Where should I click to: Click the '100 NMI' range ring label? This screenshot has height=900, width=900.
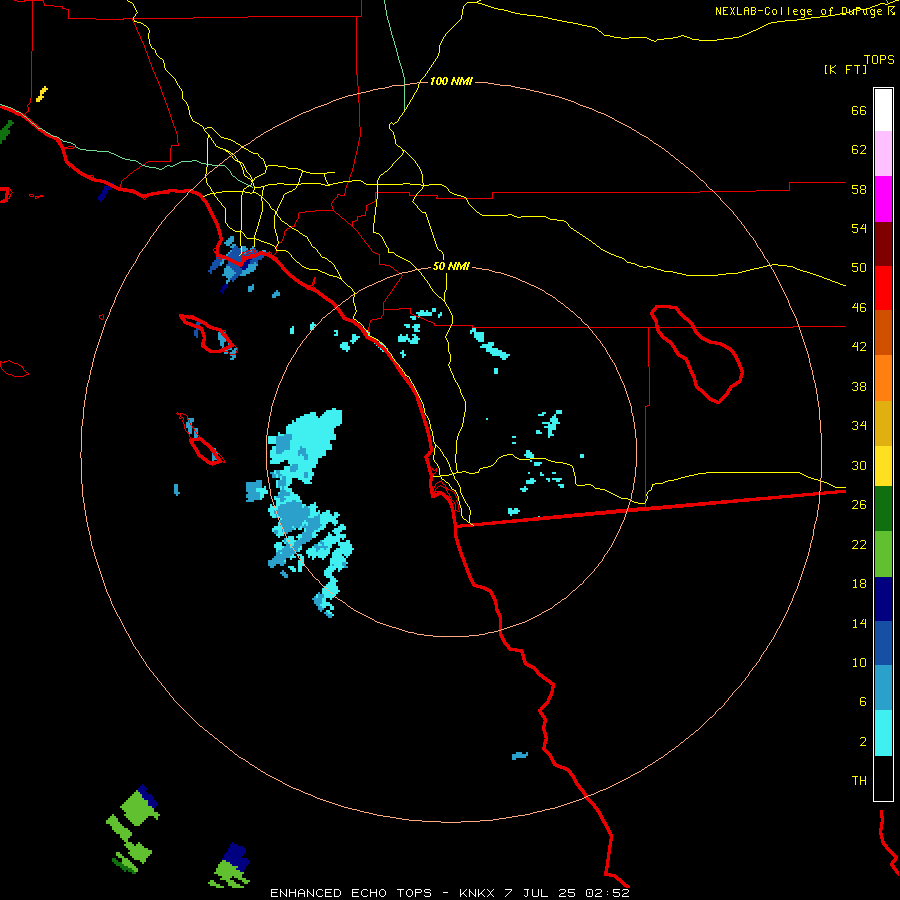click(x=451, y=82)
